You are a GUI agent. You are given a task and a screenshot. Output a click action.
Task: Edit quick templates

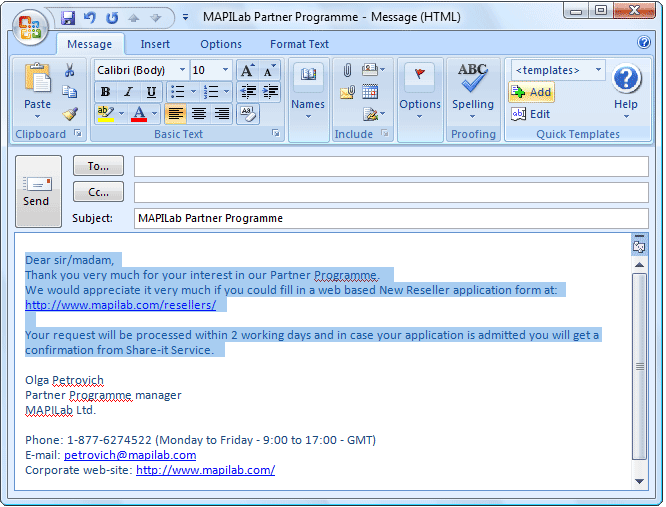tap(531, 114)
